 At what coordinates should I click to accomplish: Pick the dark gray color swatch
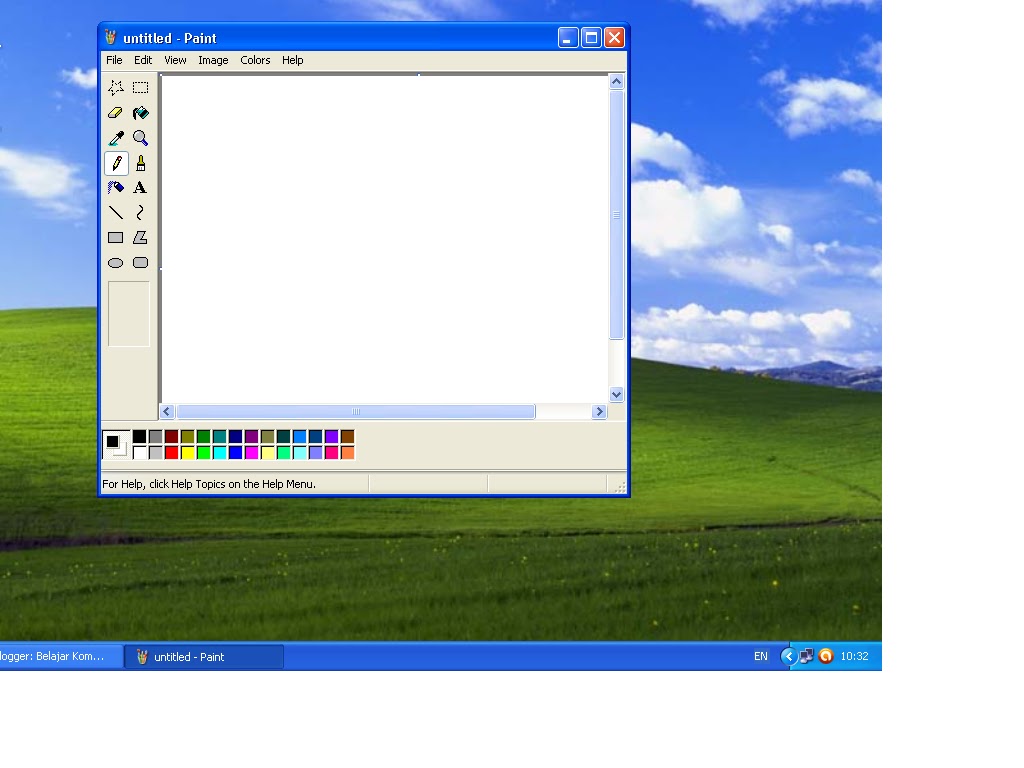point(155,437)
